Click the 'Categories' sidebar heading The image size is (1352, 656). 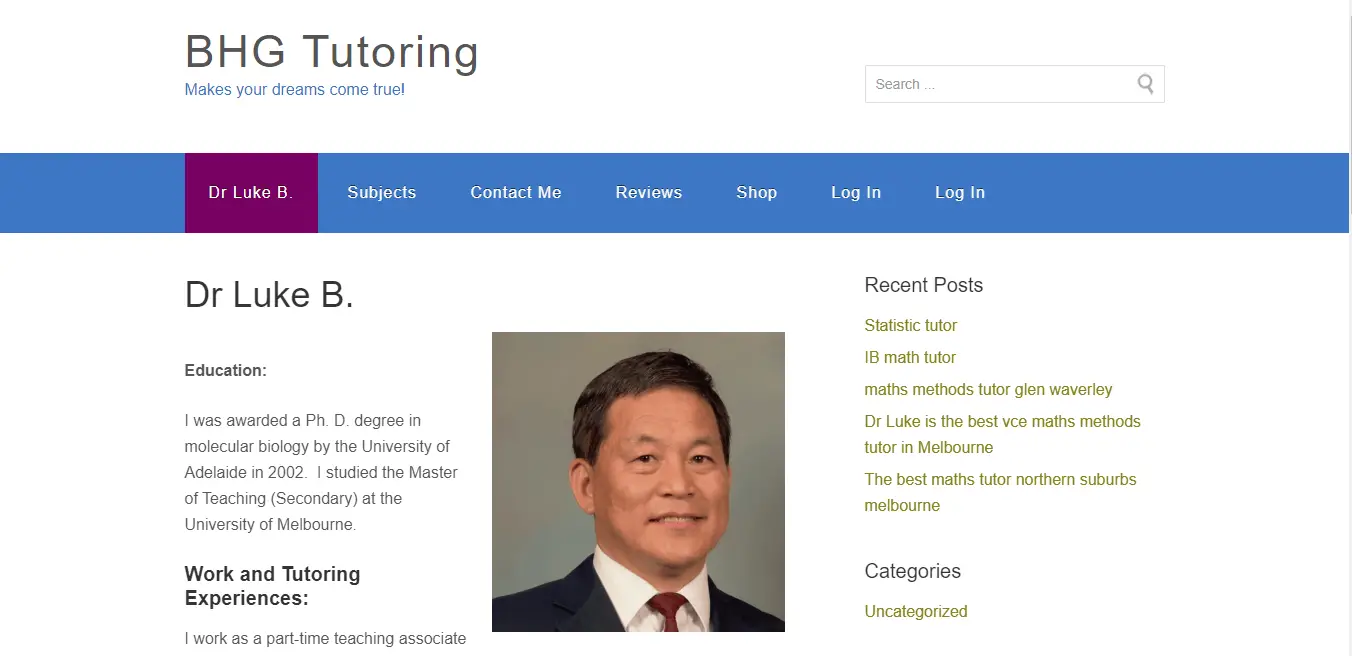pos(913,571)
